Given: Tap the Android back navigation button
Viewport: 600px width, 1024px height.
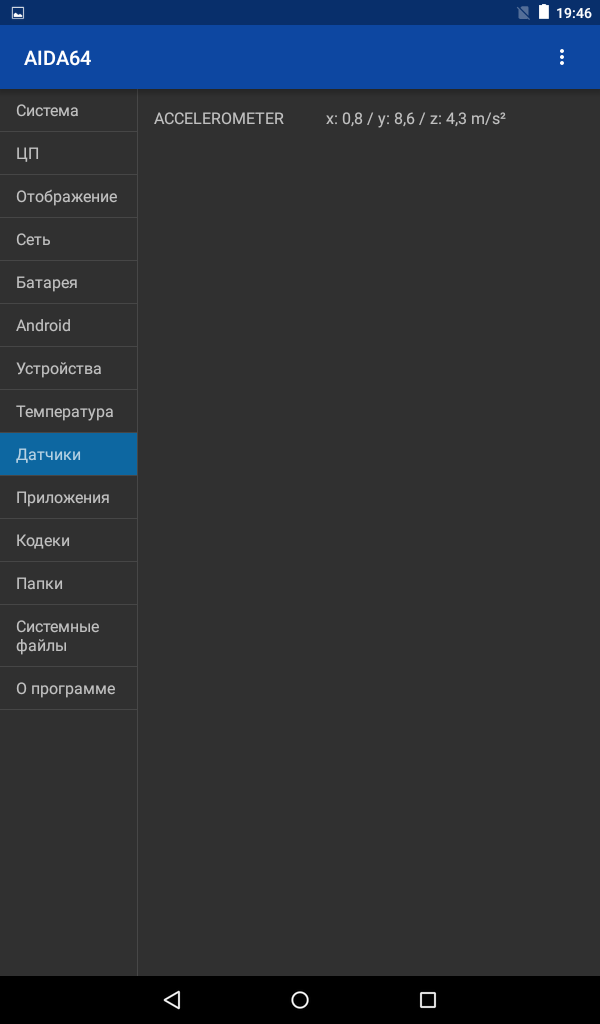Looking at the screenshot, I should pos(172,999).
